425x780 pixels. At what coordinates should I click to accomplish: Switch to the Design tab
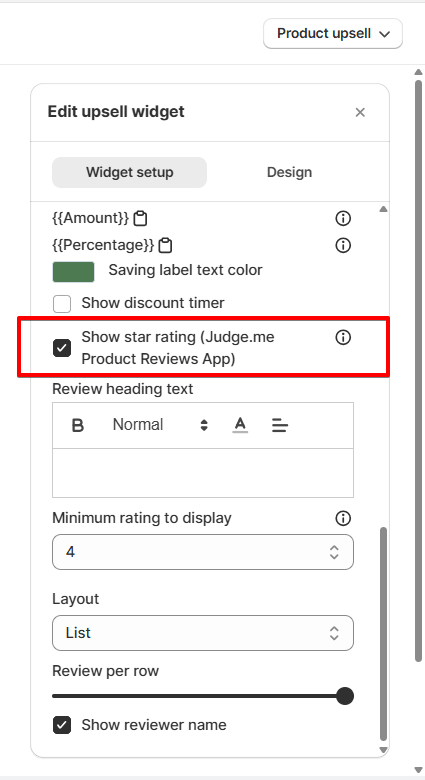coord(289,173)
